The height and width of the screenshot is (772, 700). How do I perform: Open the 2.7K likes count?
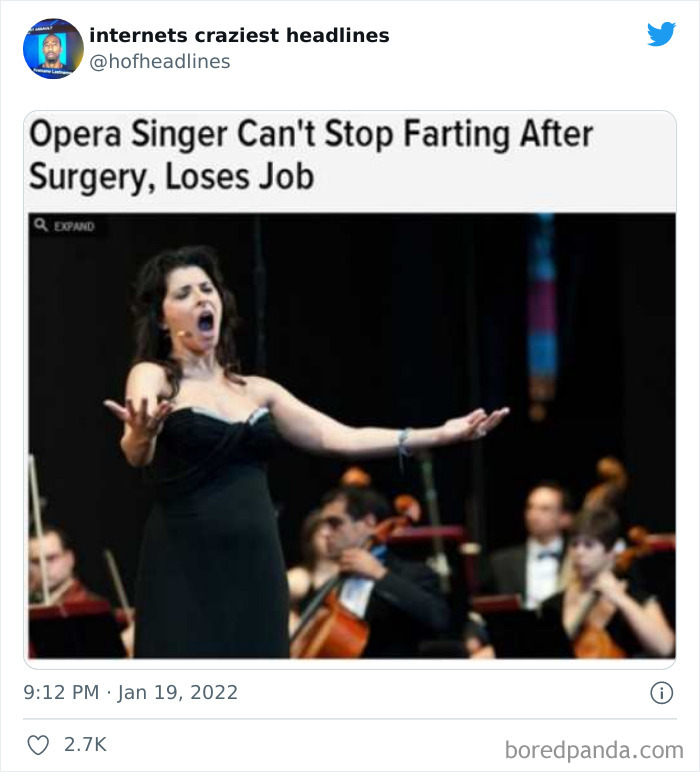tap(85, 745)
